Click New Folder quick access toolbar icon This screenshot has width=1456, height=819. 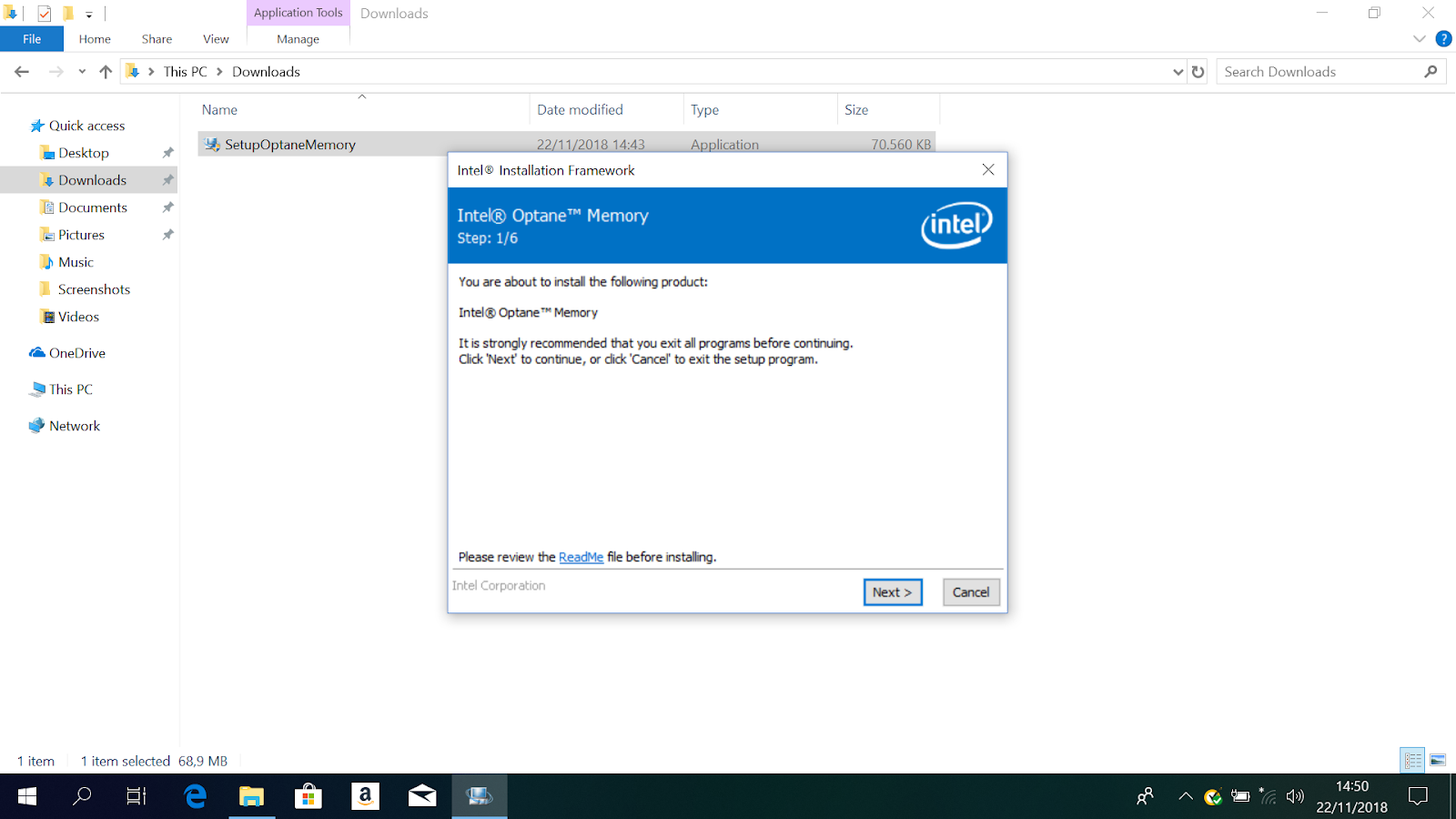[x=67, y=14]
